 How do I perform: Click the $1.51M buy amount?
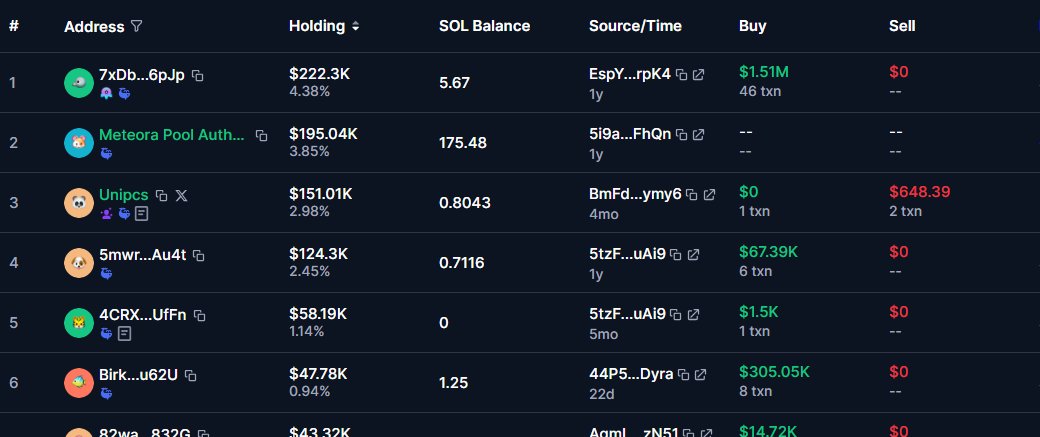click(763, 72)
